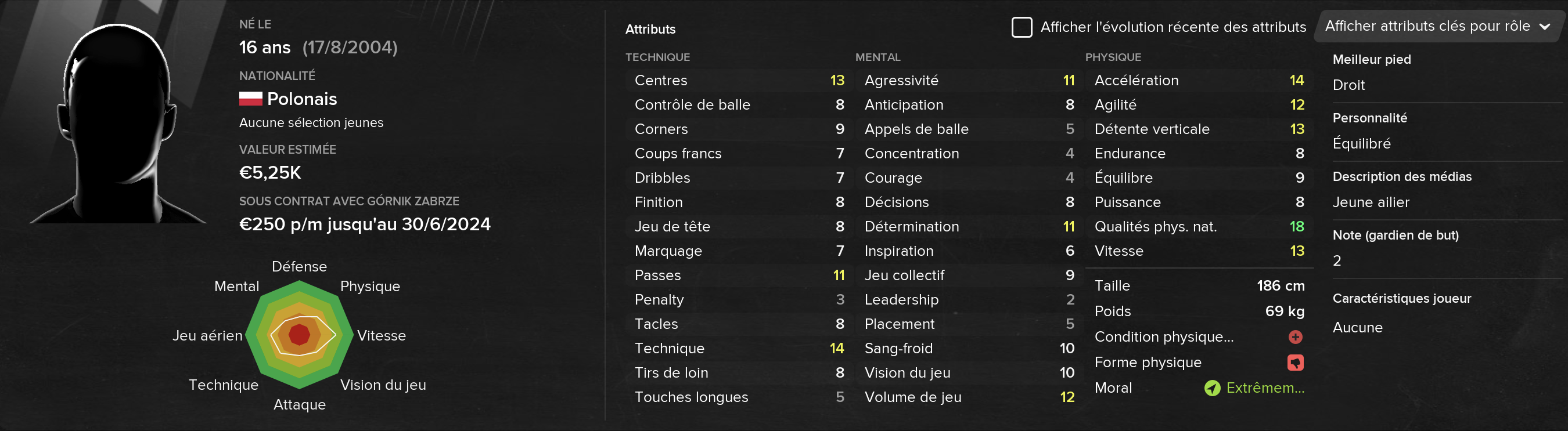Click the Extrêmem... moral status text
The height and width of the screenshot is (431, 1568).
(x=1265, y=388)
